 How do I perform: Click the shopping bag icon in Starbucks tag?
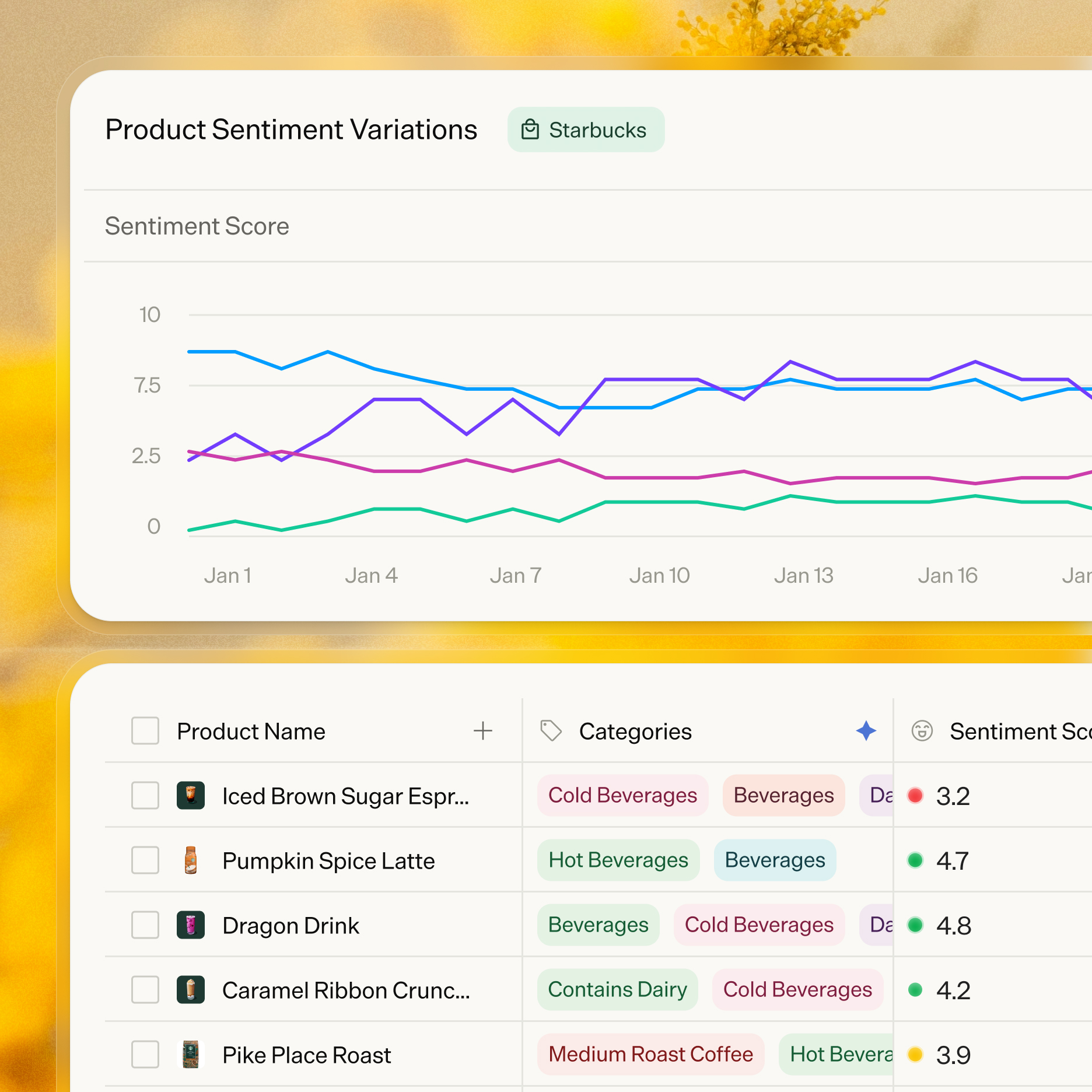[530, 129]
